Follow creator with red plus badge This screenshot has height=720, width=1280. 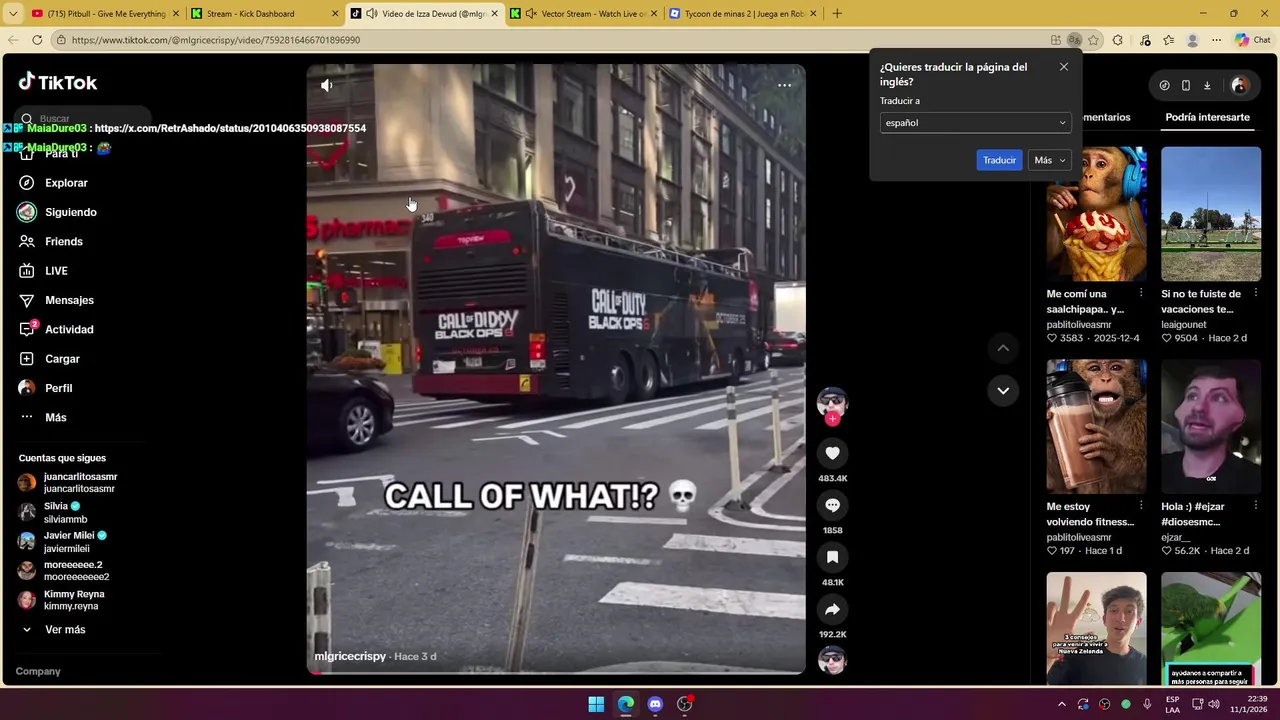832,419
